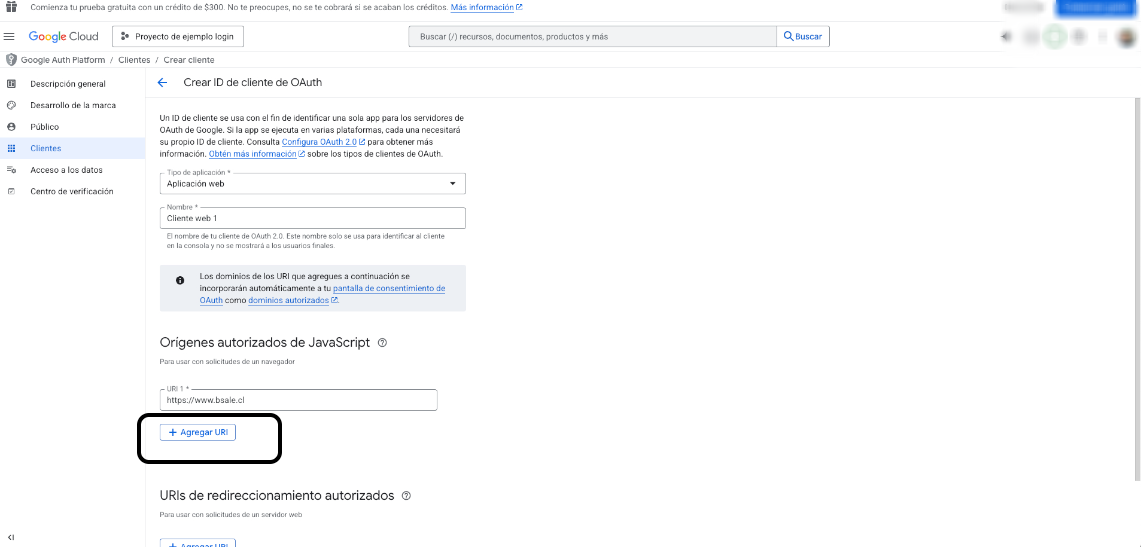
Task: Open 'pantalla de consentimiento de OAuth' link
Action: click(322, 294)
